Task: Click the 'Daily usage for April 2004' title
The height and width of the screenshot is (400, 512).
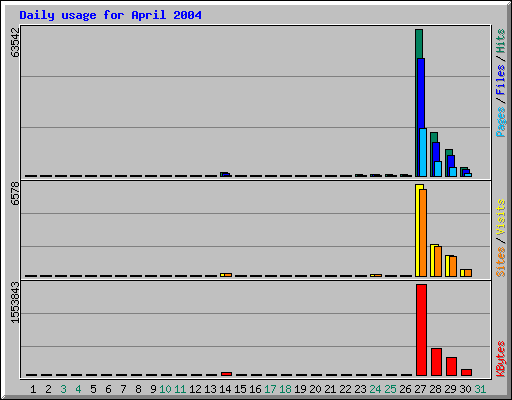Action: (110, 15)
